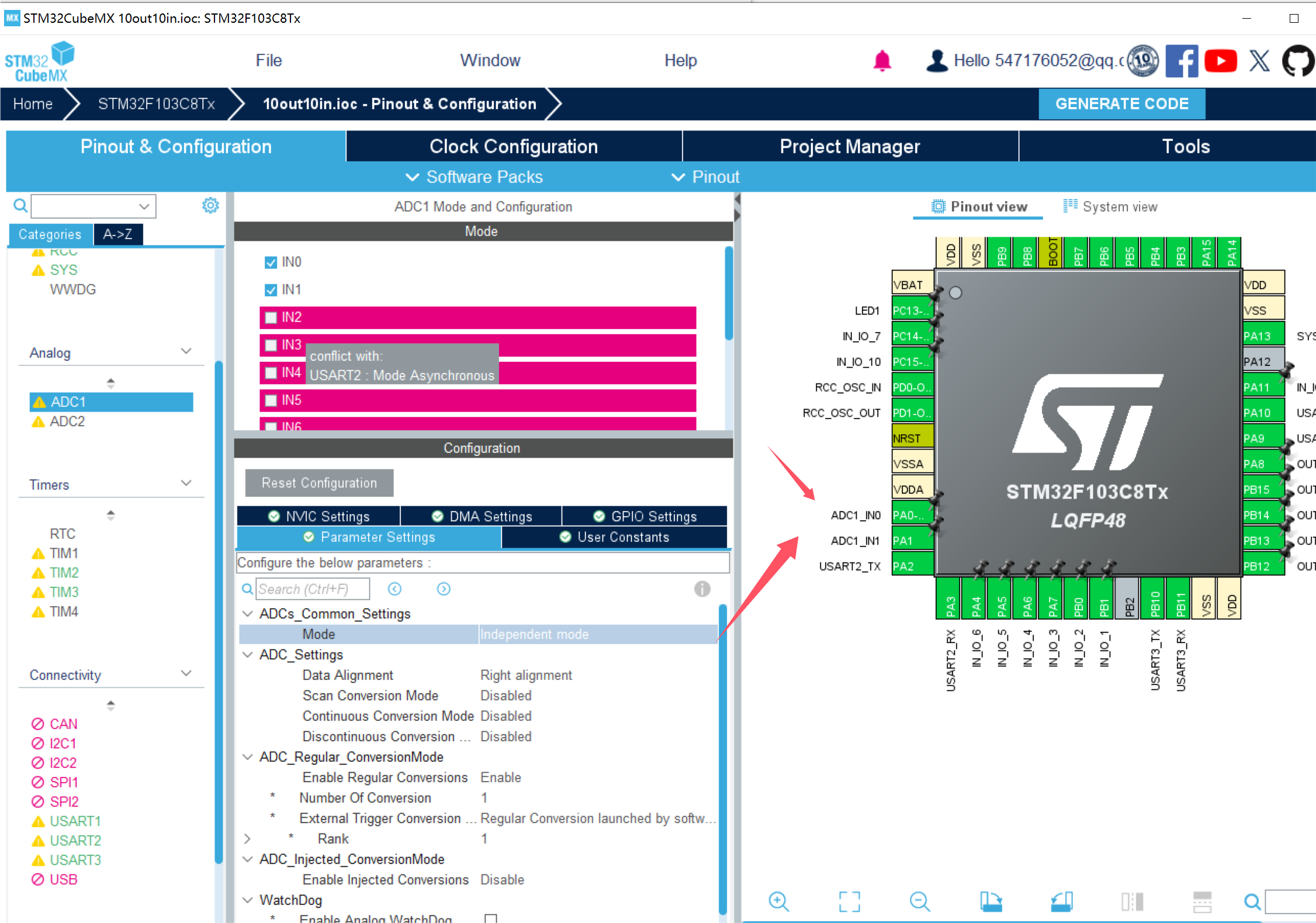Toggle split view icon in pinout toolbar
This screenshot has height=923, width=1316.
click(x=1132, y=901)
